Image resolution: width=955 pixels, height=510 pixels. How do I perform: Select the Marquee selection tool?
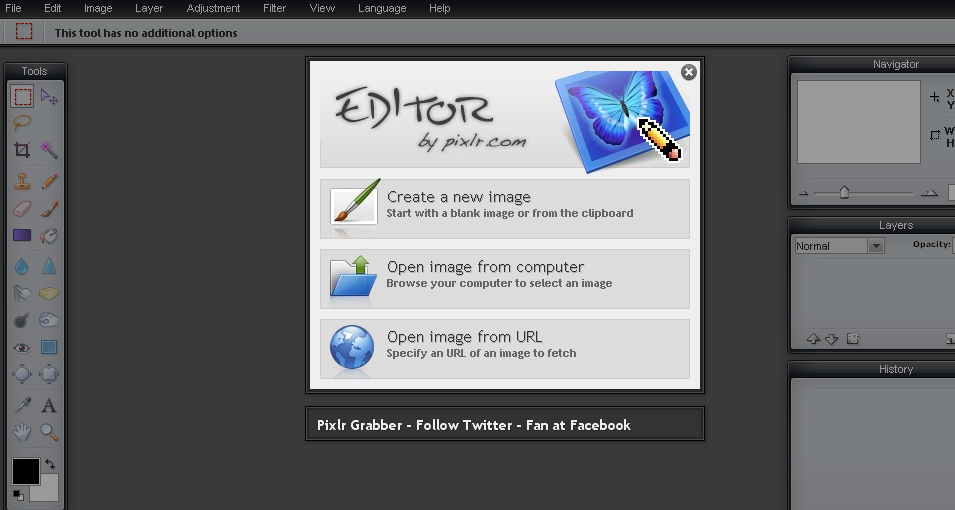(x=23, y=96)
